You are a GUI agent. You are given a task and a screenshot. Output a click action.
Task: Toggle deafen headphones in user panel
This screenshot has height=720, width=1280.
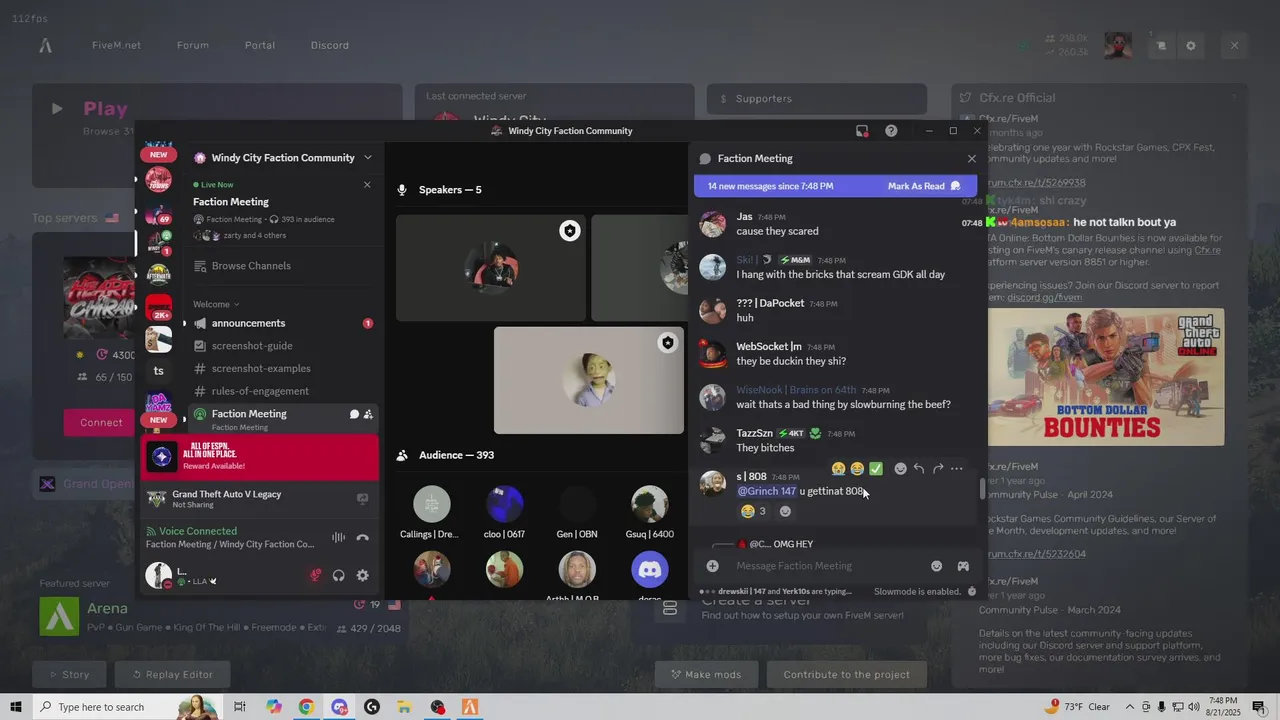339,575
